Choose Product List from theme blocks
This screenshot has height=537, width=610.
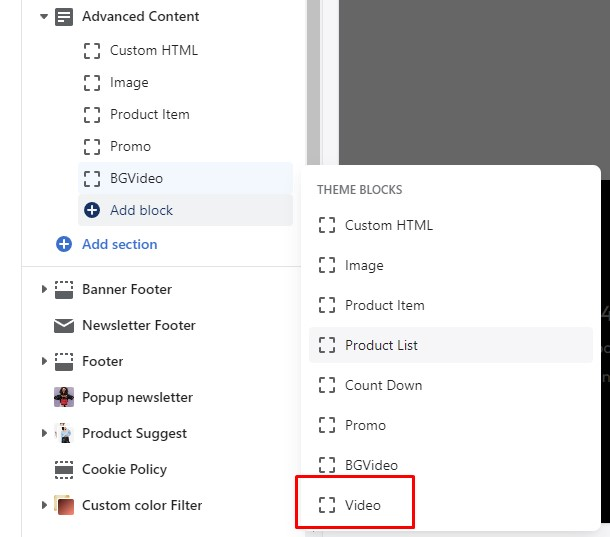pos(381,345)
